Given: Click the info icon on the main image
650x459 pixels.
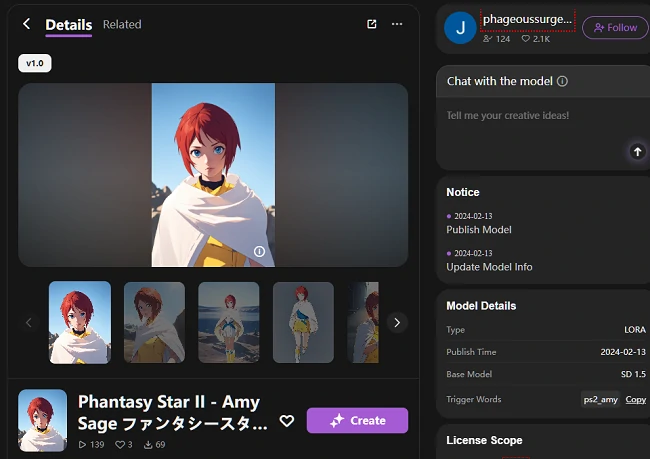Looking at the screenshot, I should coord(260,251).
